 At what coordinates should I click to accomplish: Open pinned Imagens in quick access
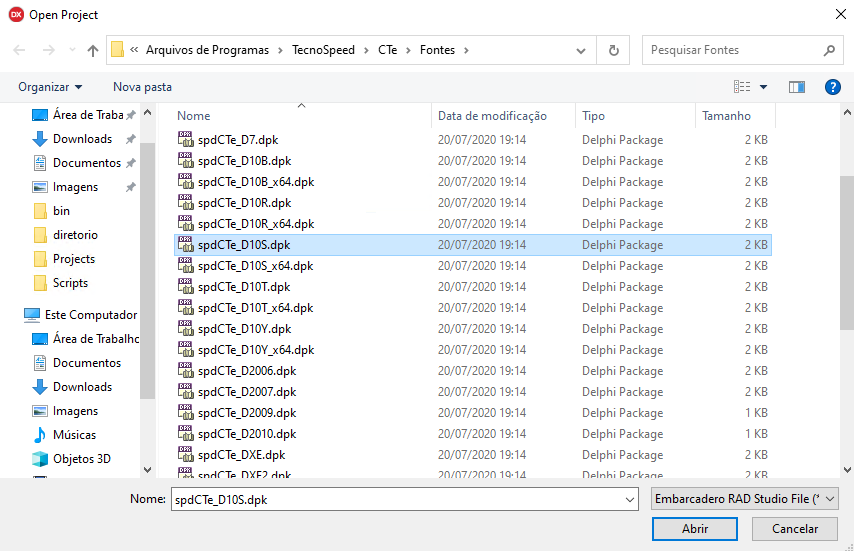pyautogui.click(x=83, y=187)
